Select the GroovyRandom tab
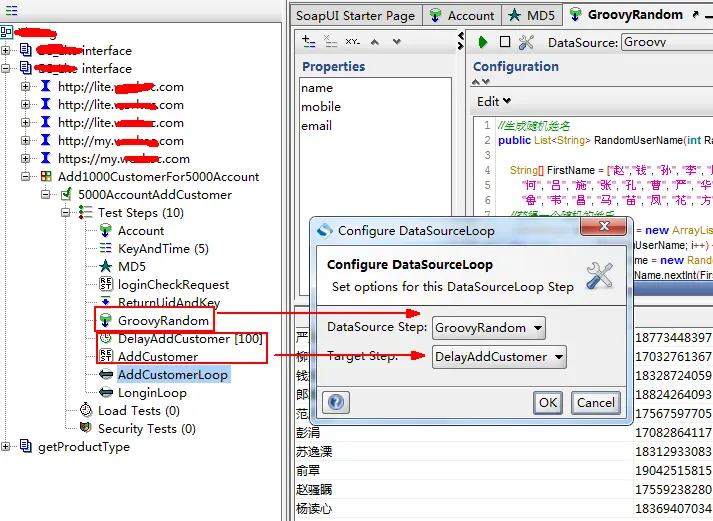The image size is (713, 521). click(x=635, y=15)
